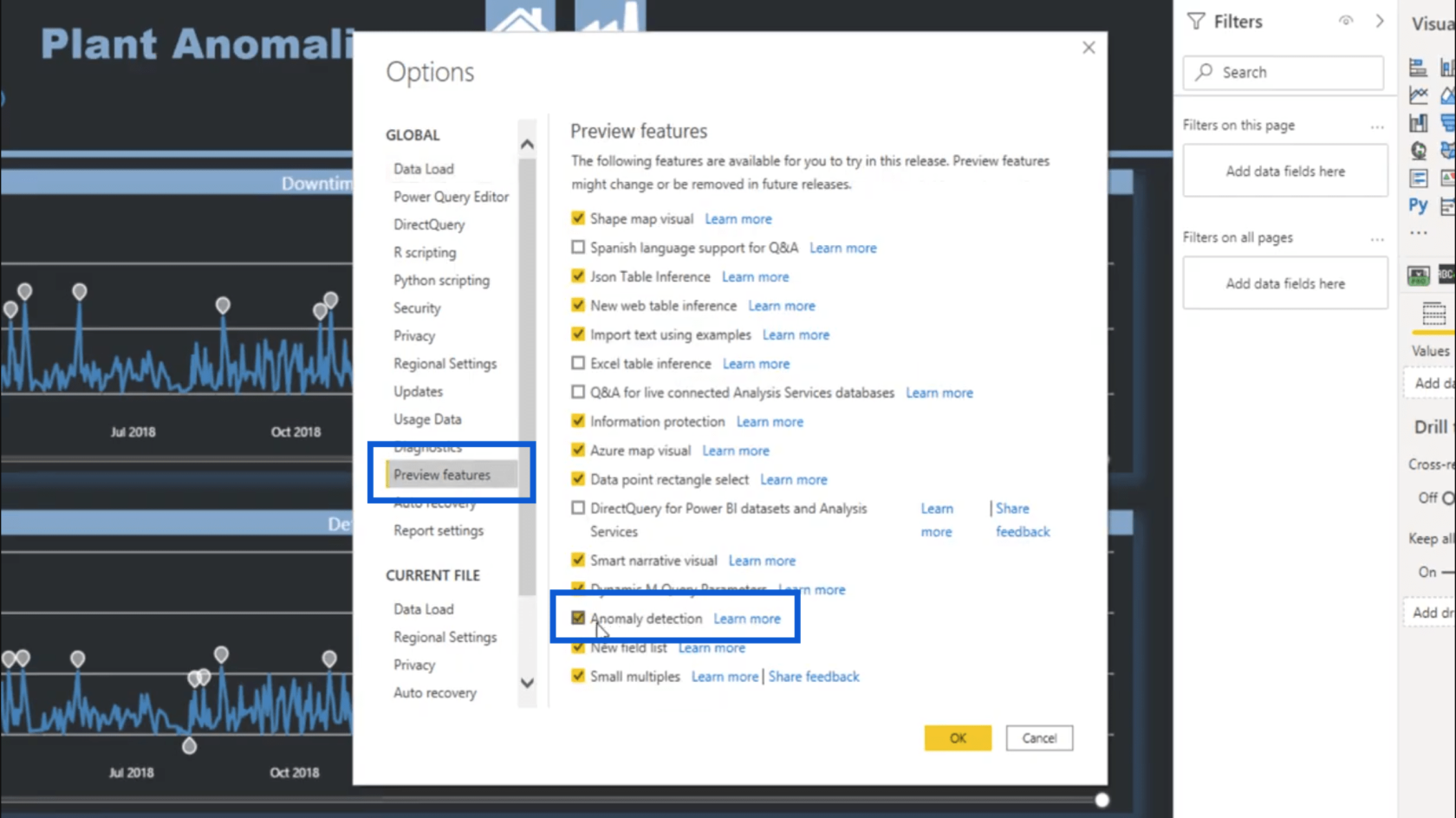Screen dimensions: 1456x818
Task: Click into the Filters Search box
Action: [x=1283, y=73]
